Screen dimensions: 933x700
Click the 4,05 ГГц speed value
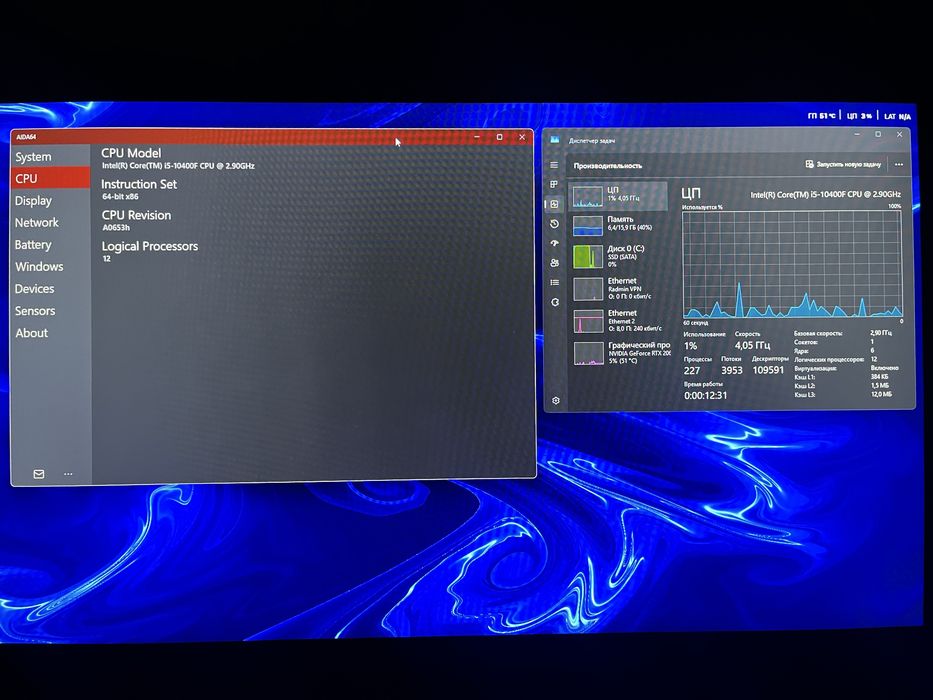click(752, 345)
